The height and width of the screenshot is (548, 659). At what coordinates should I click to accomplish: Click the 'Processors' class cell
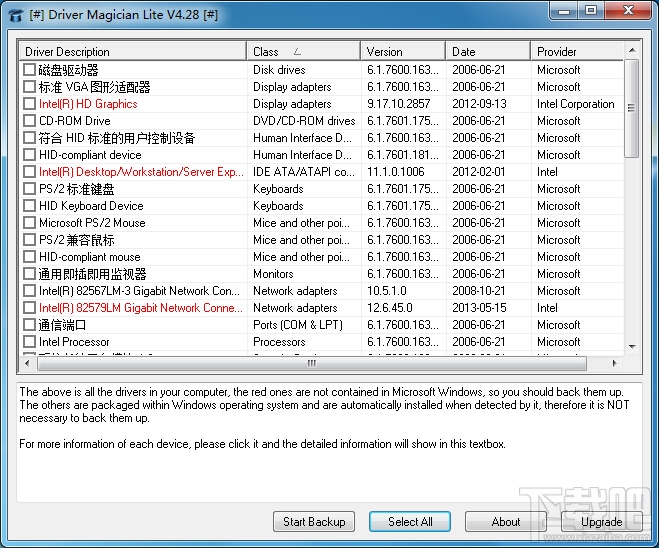point(279,342)
